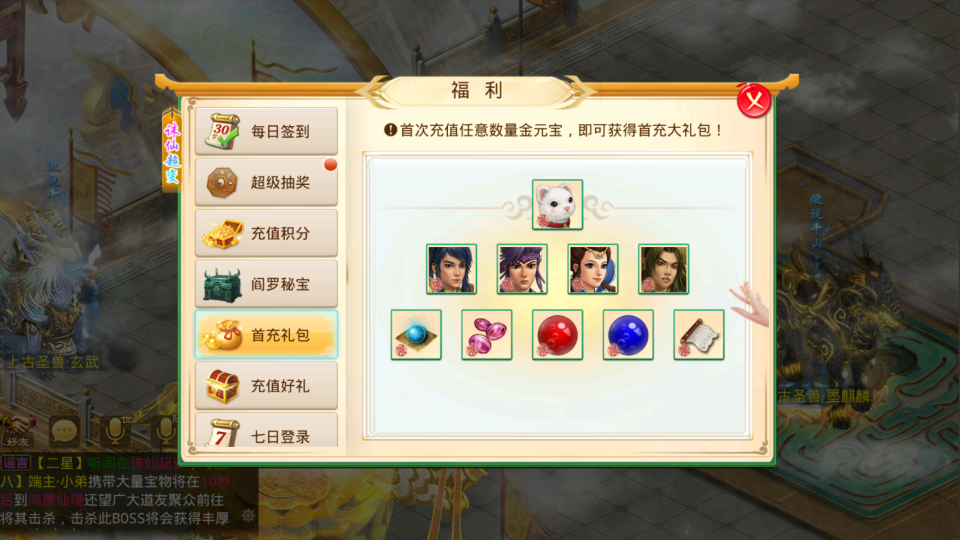This screenshot has height=540, width=960.
Task: Switch to the 阎罗秘宝 treasure tab
Action: pos(266,283)
